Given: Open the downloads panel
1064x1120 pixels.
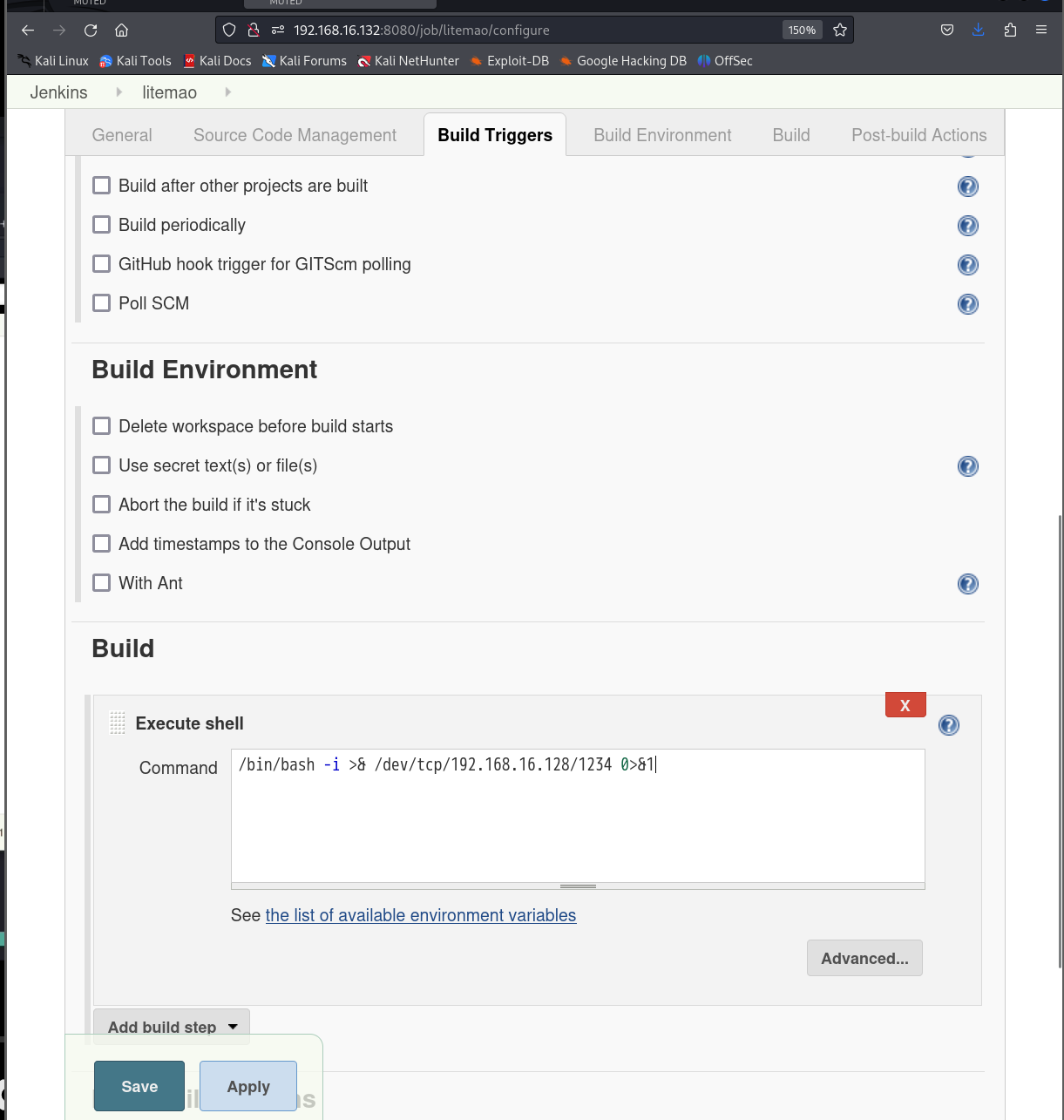Looking at the screenshot, I should click(x=979, y=30).
